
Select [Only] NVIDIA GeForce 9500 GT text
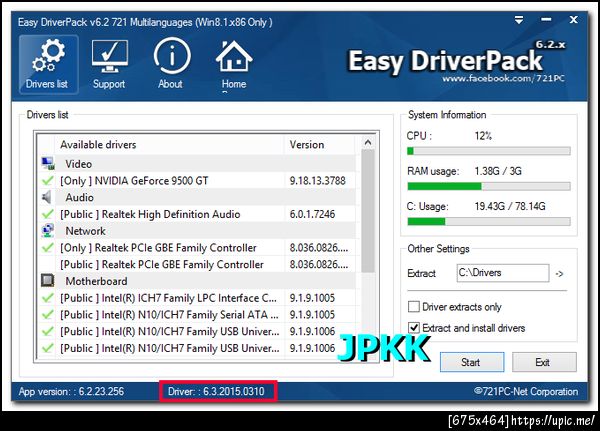[134, 180]
